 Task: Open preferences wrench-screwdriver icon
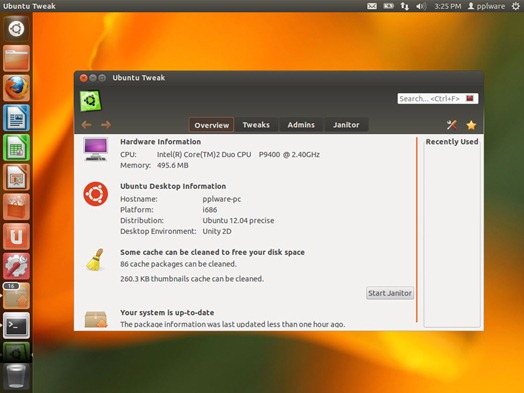pos(451,125)
